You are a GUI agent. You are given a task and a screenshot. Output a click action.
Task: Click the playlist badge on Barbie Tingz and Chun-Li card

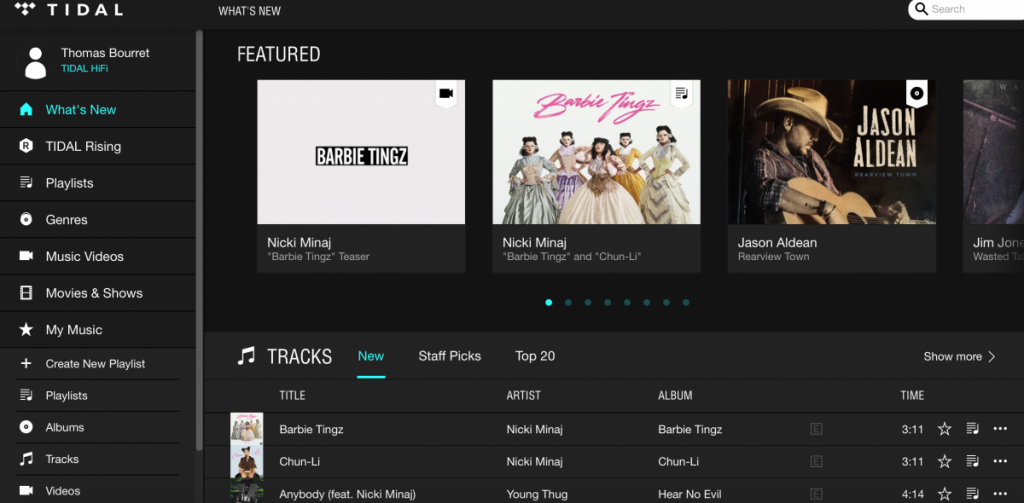681,94
